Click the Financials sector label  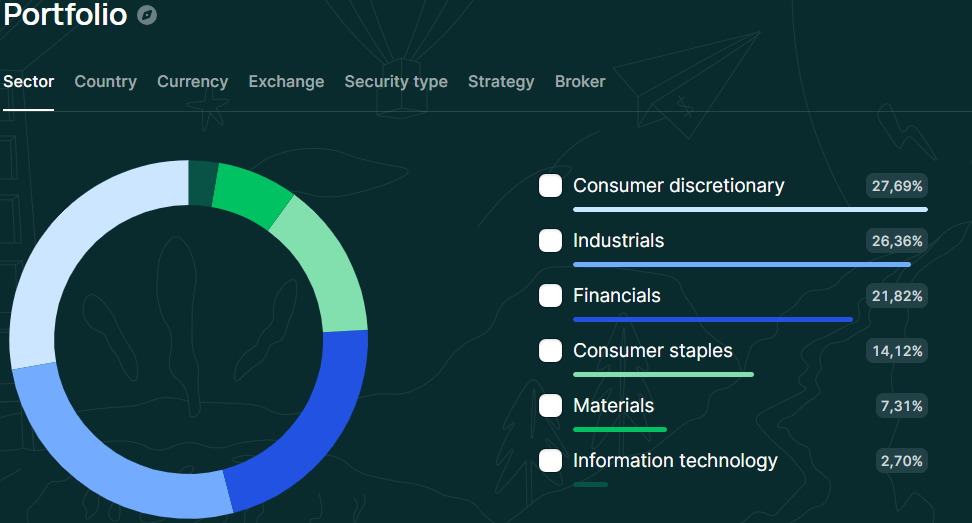[x=617, y=296]
